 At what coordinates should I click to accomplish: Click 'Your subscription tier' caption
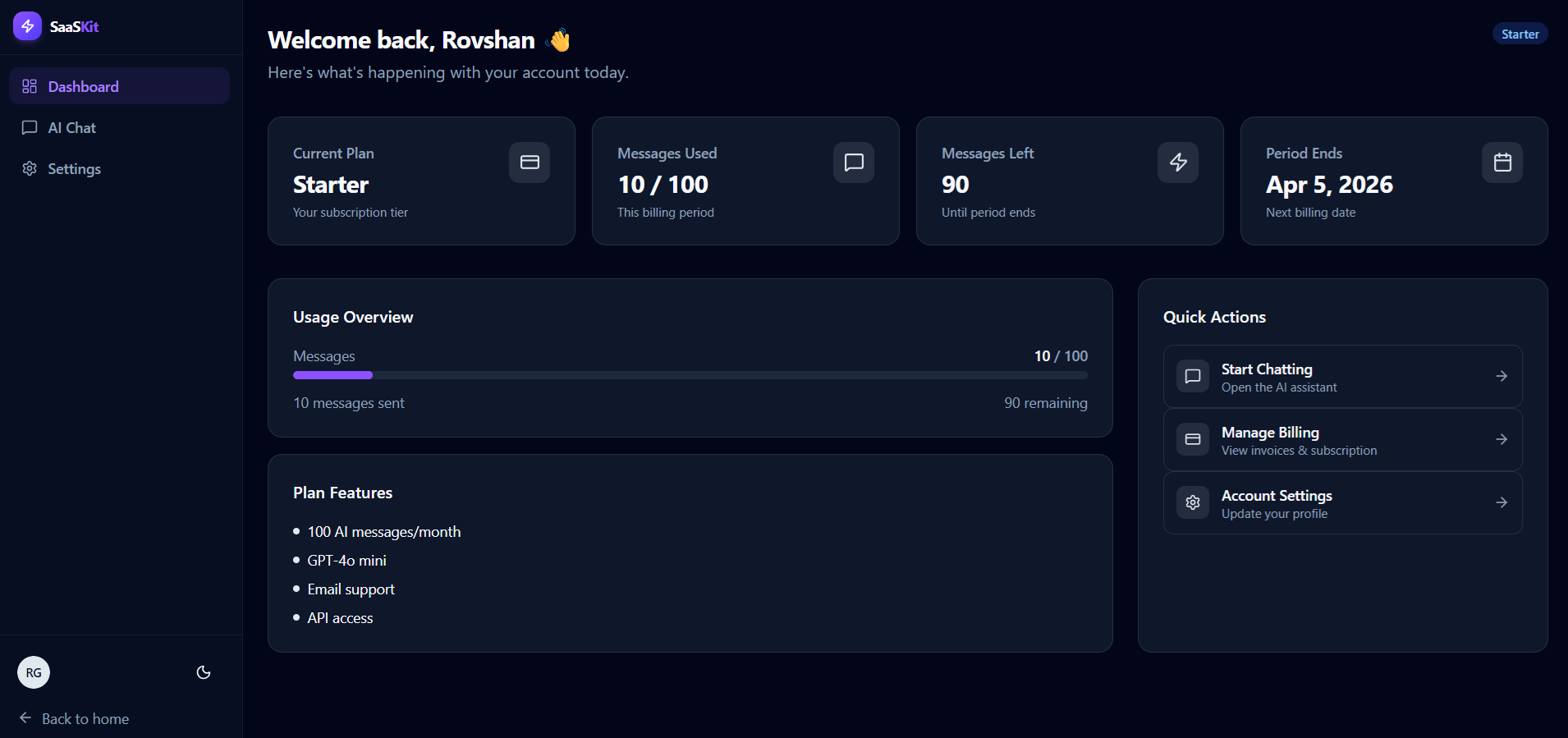click(351, 213)
